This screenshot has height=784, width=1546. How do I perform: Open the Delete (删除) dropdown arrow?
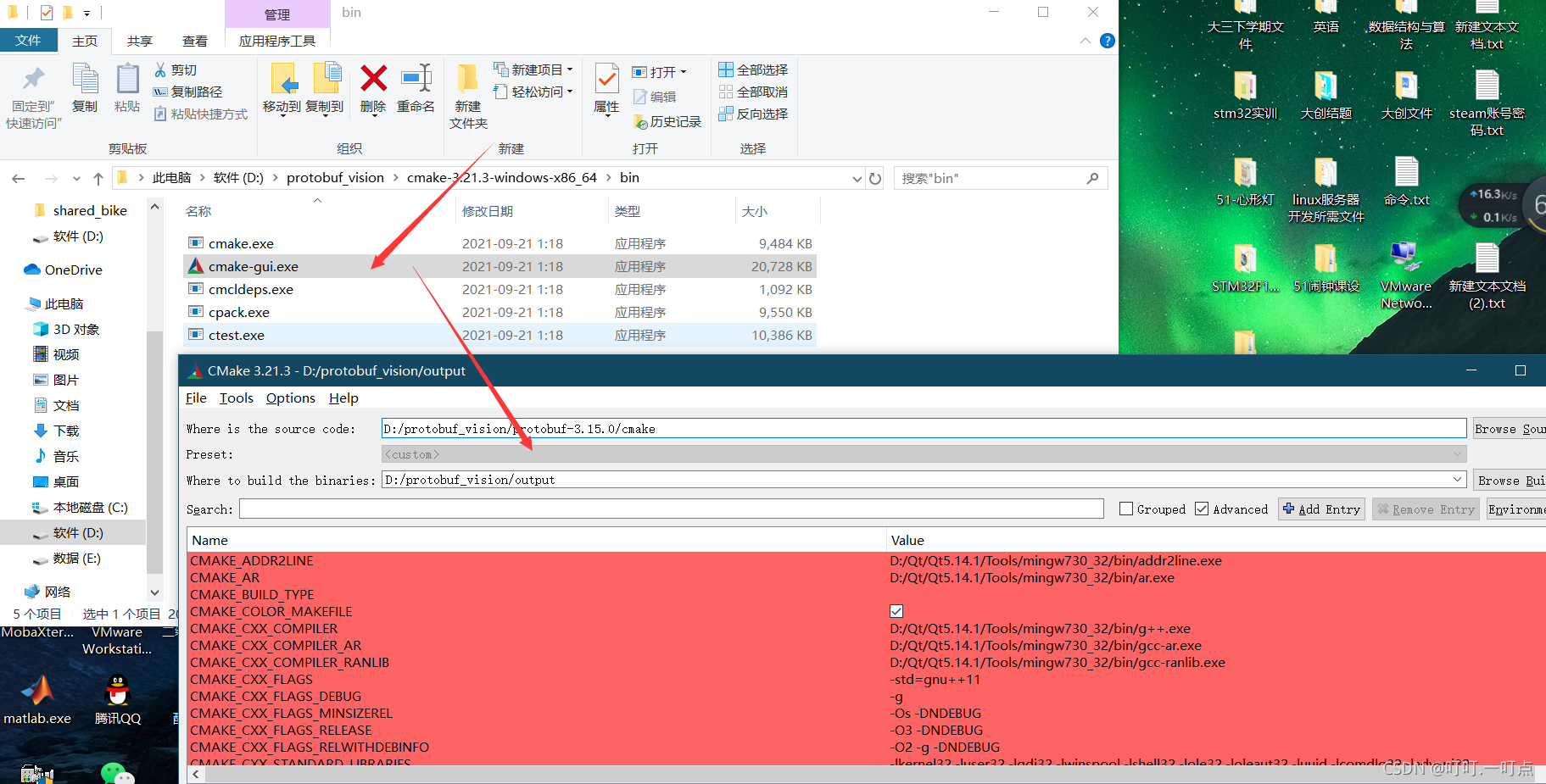tap(374, 116)
